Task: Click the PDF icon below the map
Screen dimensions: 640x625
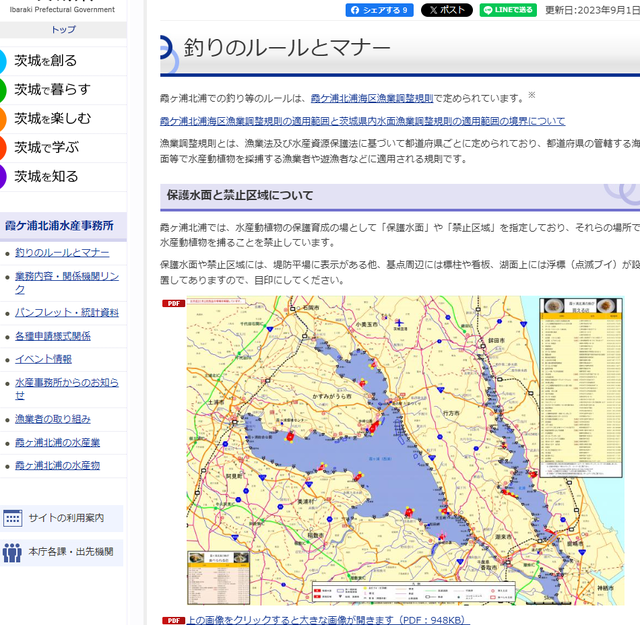Action: (172, 620)
